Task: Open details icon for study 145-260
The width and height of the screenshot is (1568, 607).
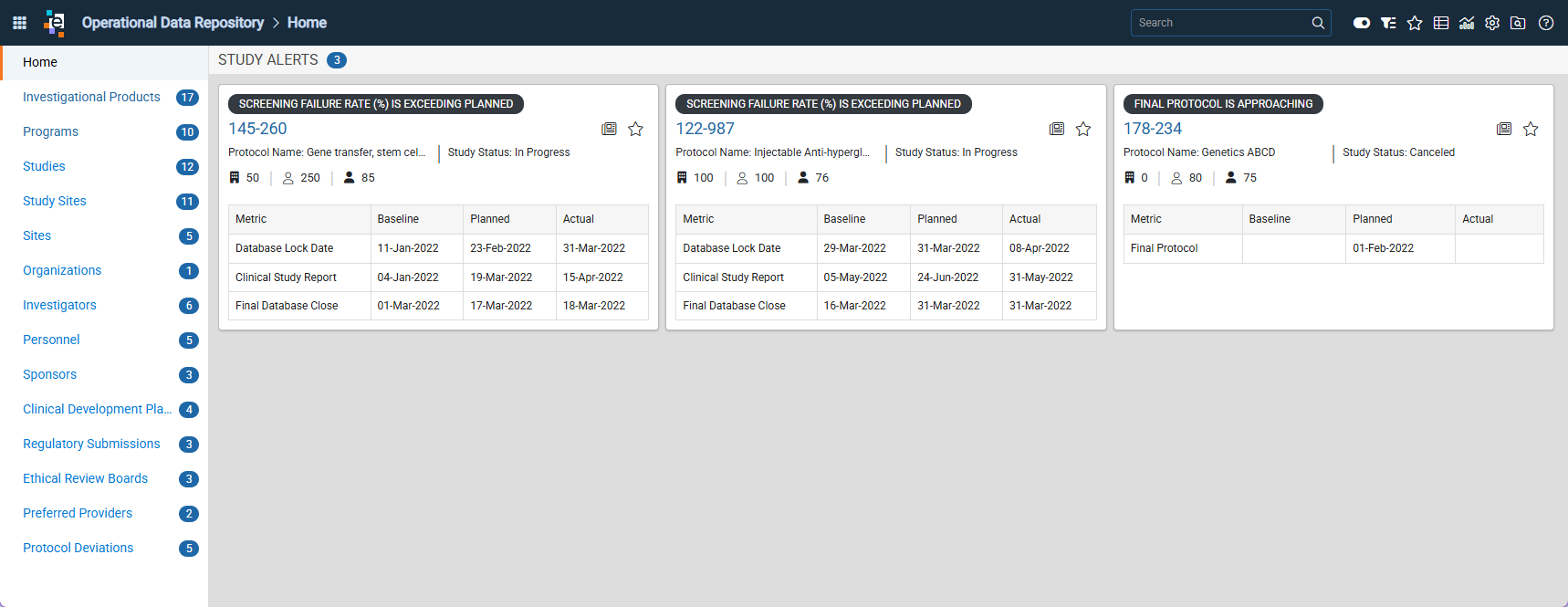Action: click(x=609, y=129)
